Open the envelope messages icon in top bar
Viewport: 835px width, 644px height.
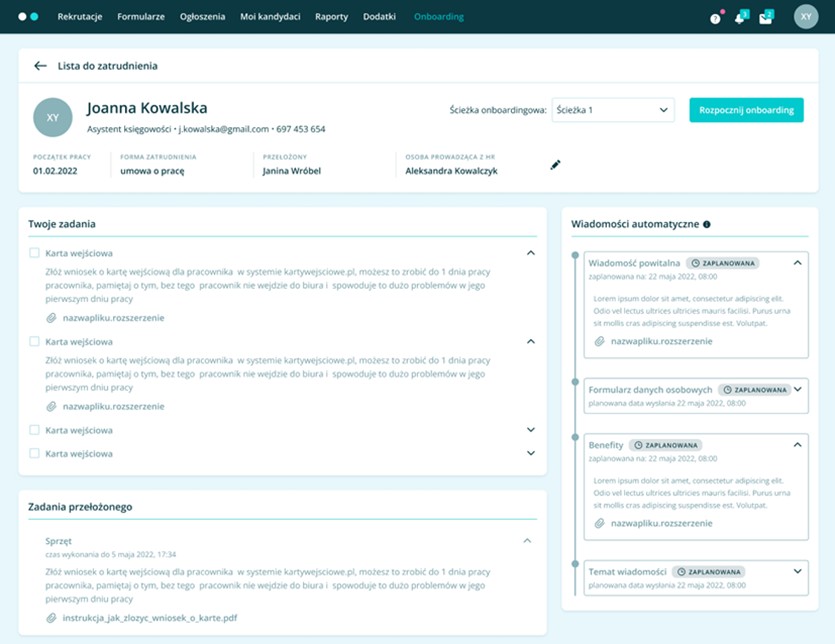tap(766, 18)
